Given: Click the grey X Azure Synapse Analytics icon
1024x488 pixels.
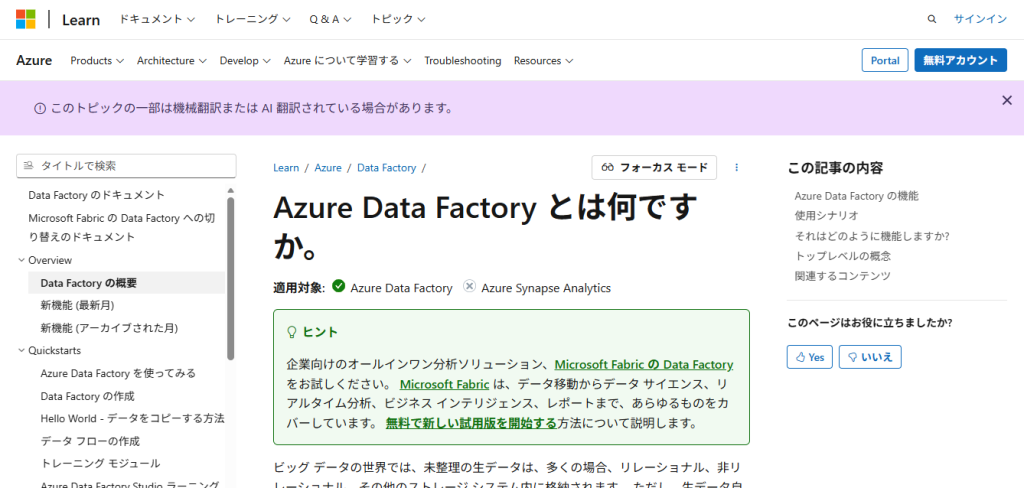Looking at the screenshot, I should (470, 286).
